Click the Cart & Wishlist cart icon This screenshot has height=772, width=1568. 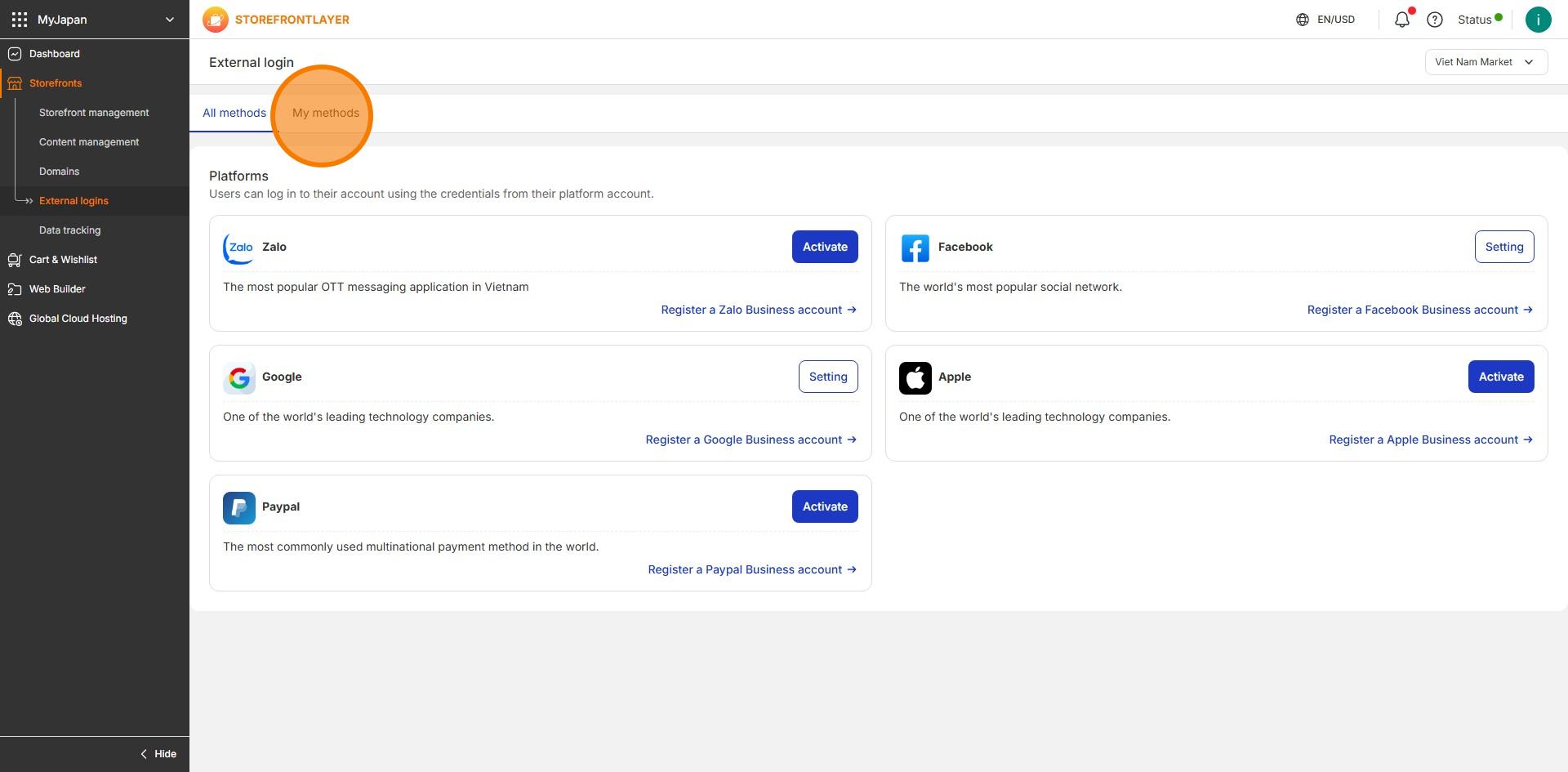coord(15,260)
